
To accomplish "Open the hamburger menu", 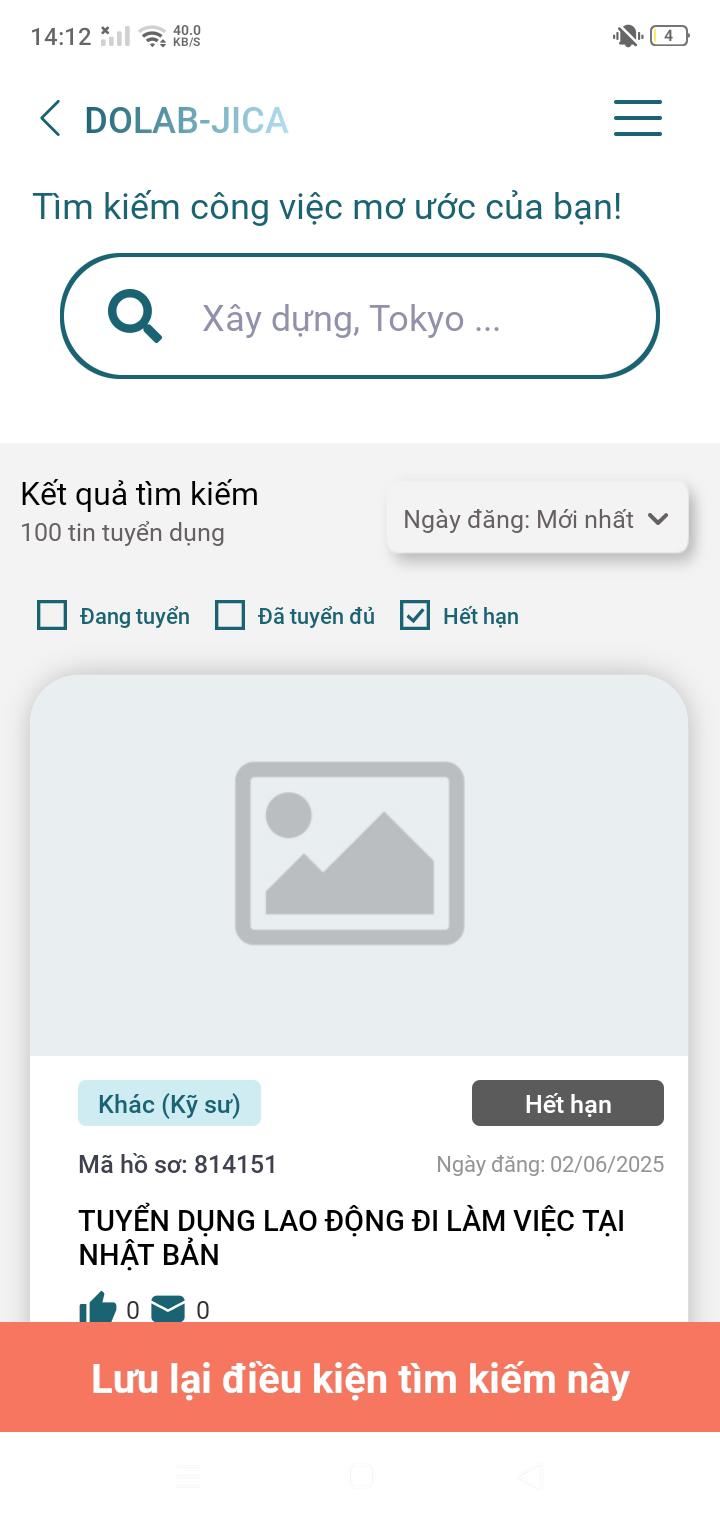I will click(638, 118).
